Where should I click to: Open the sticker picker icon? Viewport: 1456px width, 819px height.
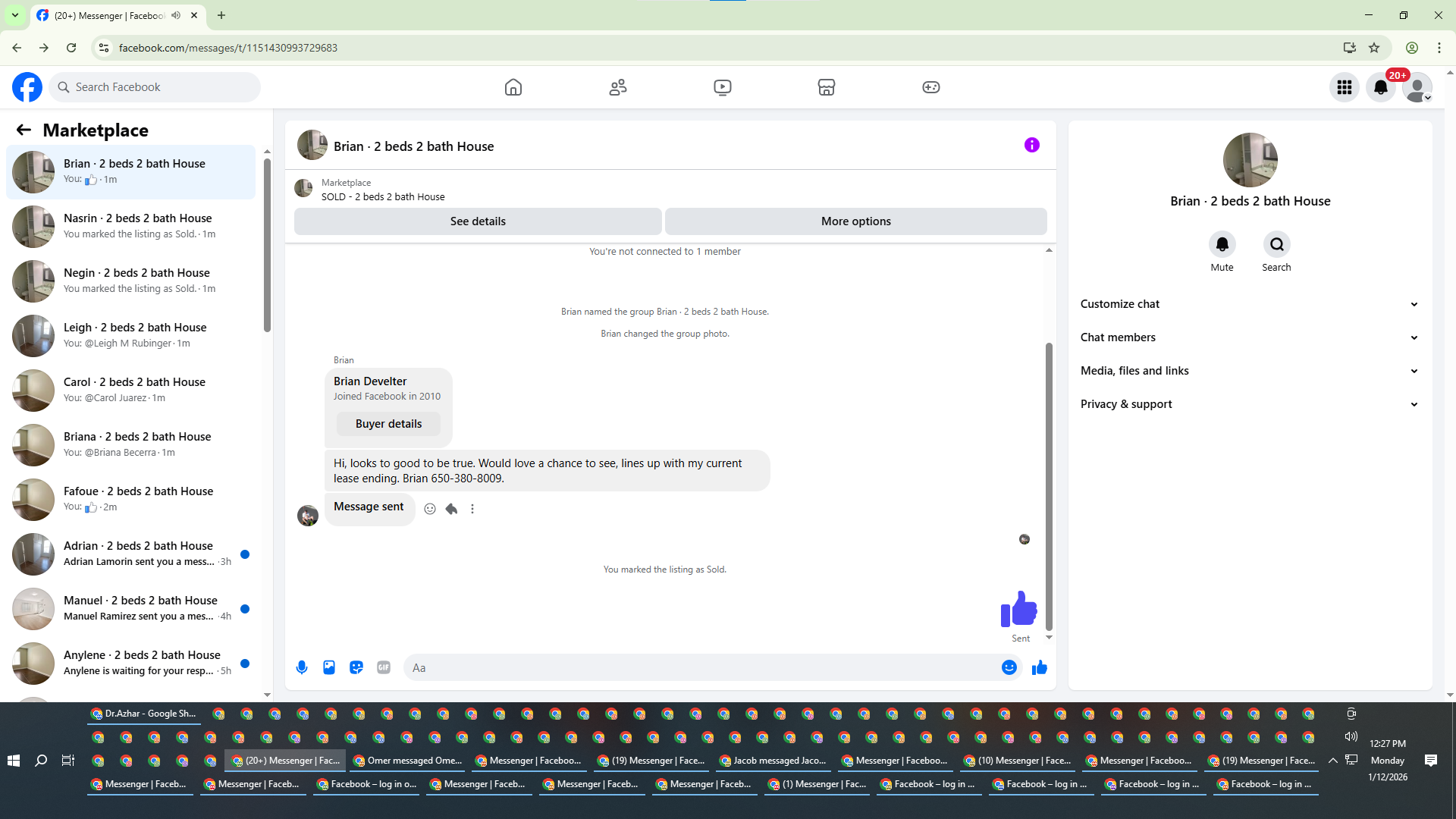[356, 667]
